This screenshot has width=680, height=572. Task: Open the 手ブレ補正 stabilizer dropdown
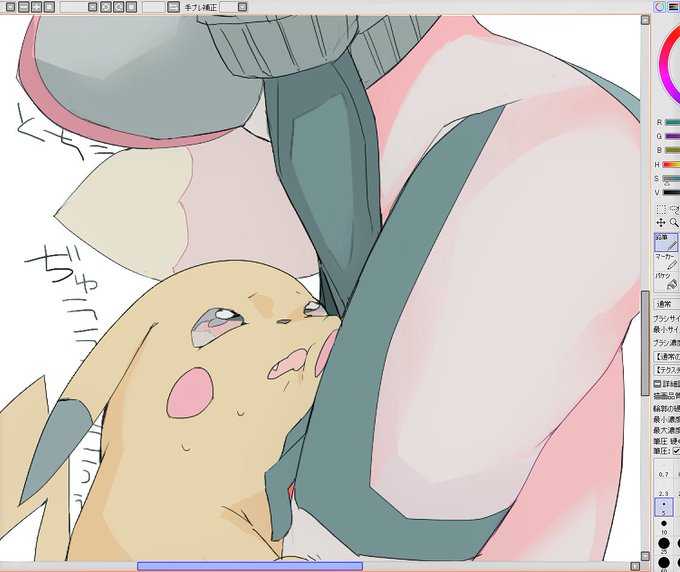point(242,7)
